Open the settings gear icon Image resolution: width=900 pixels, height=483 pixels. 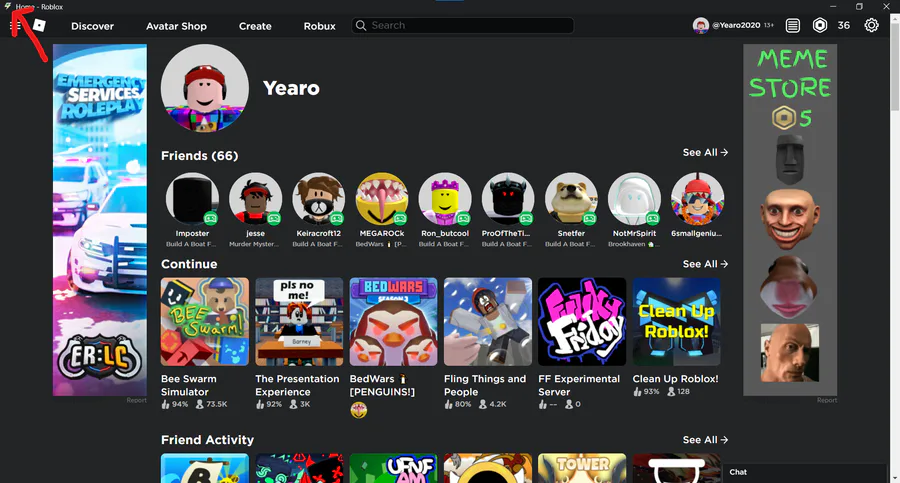click(871, 25)
